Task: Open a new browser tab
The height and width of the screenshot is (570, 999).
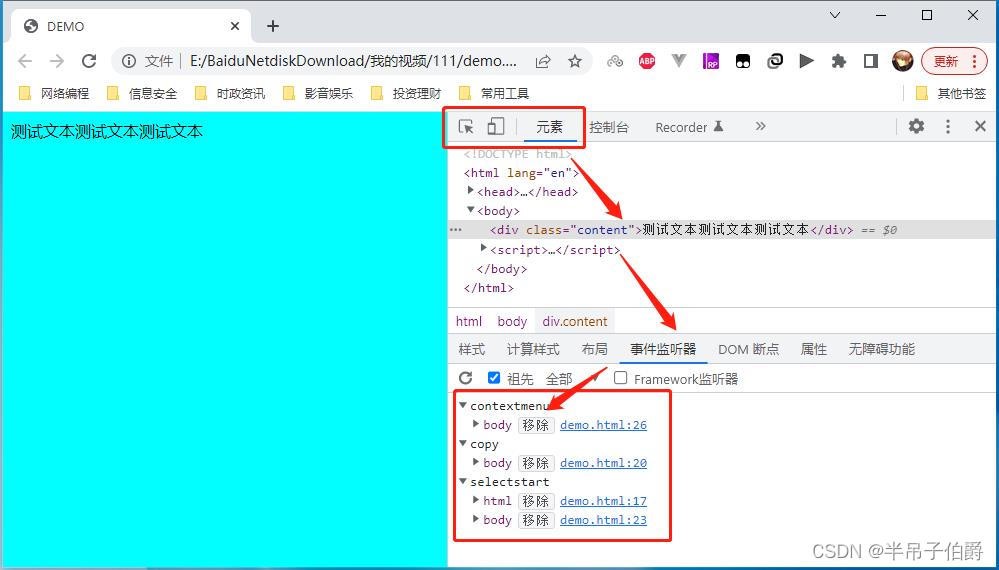Action: pyautogui.click(x=273, y=26)
